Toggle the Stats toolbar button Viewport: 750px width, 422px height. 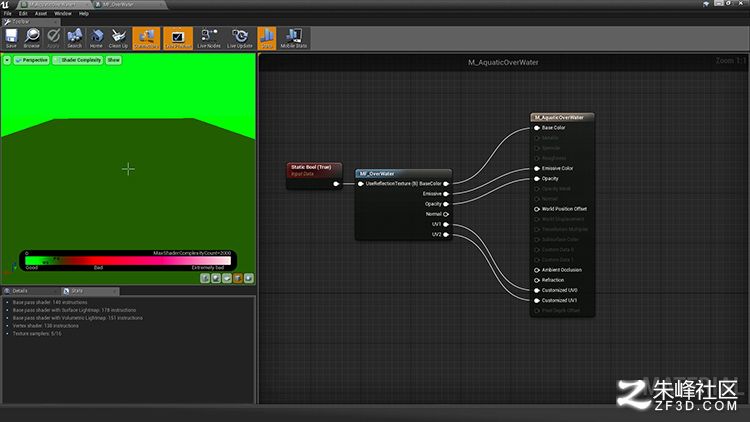[266, 38]
